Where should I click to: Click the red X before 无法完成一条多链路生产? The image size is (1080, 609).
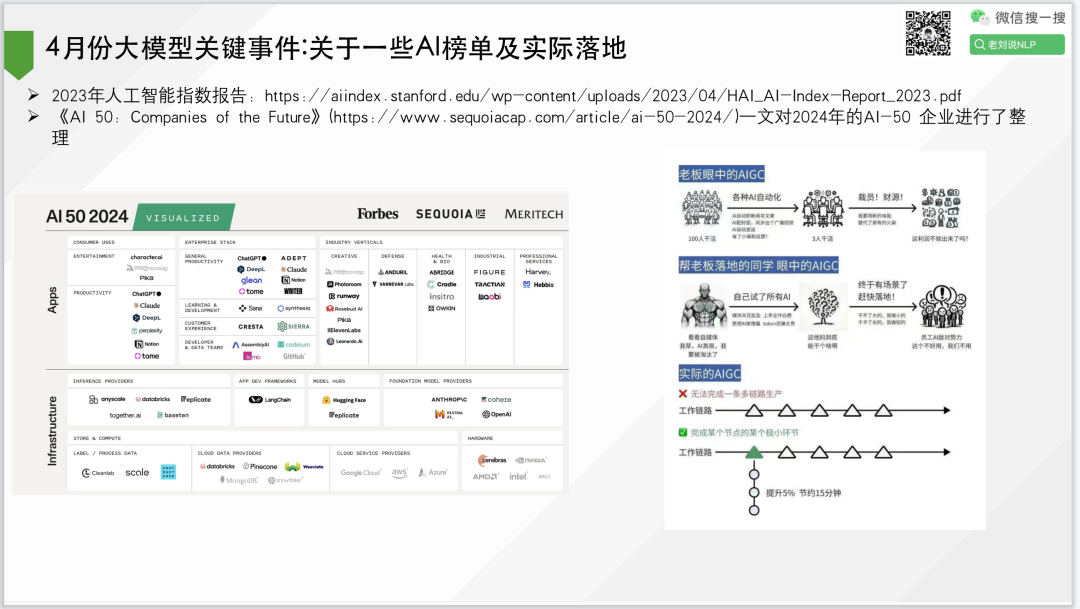pyautogui.click(x=683, y=394)
